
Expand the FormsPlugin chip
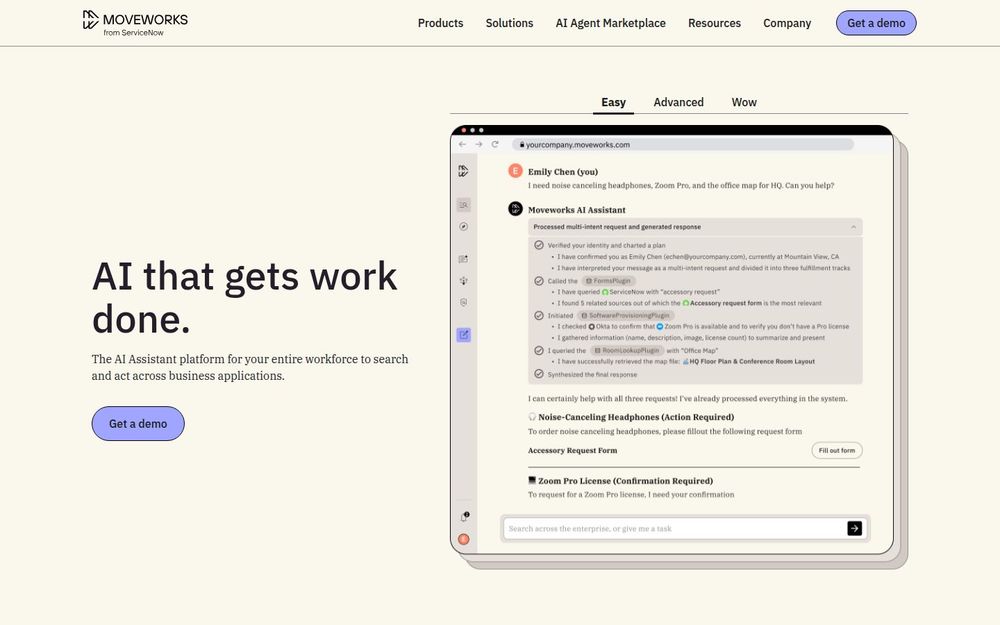click(x=610, y=281)
